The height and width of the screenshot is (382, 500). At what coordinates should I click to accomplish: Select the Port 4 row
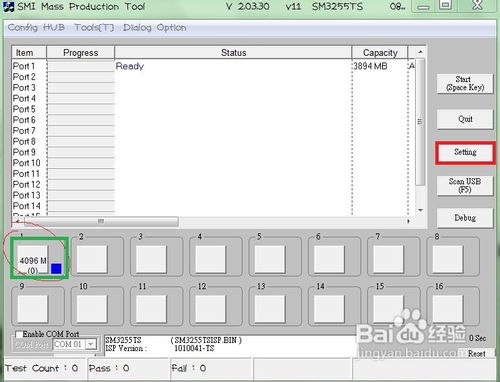coord(213,98)
